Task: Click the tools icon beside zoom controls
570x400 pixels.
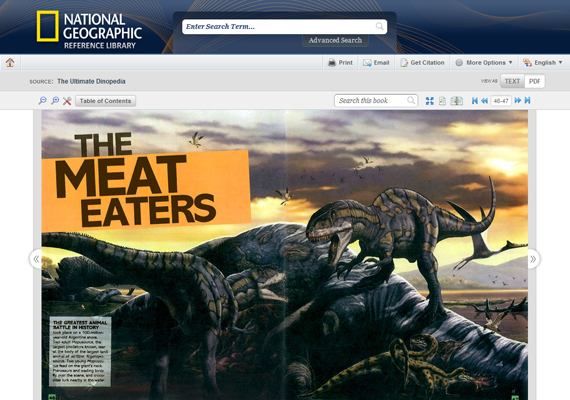Action: [67, 101]
